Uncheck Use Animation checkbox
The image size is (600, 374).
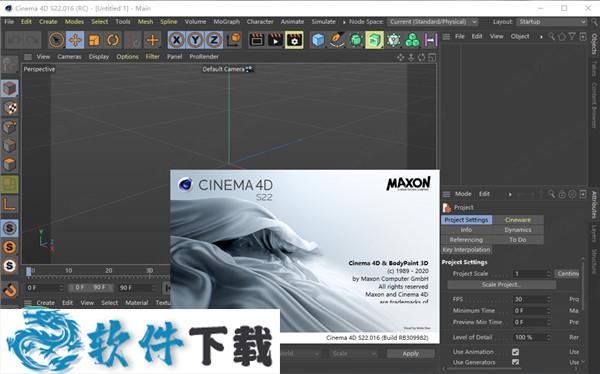click(x=515, y=352)
